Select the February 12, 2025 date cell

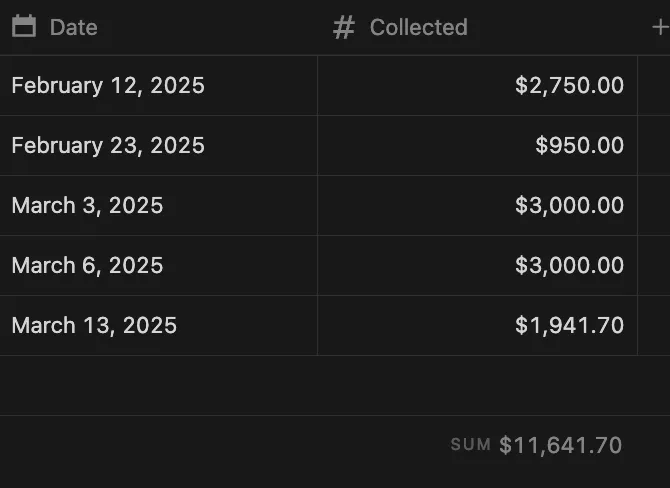point(159,85)
